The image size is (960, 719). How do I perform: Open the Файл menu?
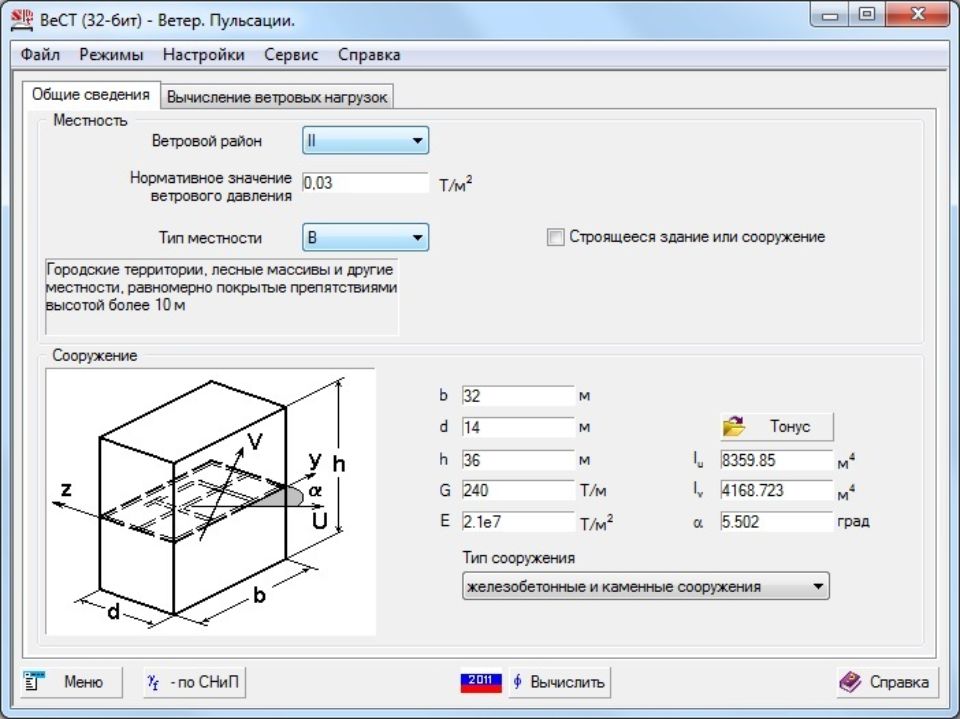pos(40,55)
